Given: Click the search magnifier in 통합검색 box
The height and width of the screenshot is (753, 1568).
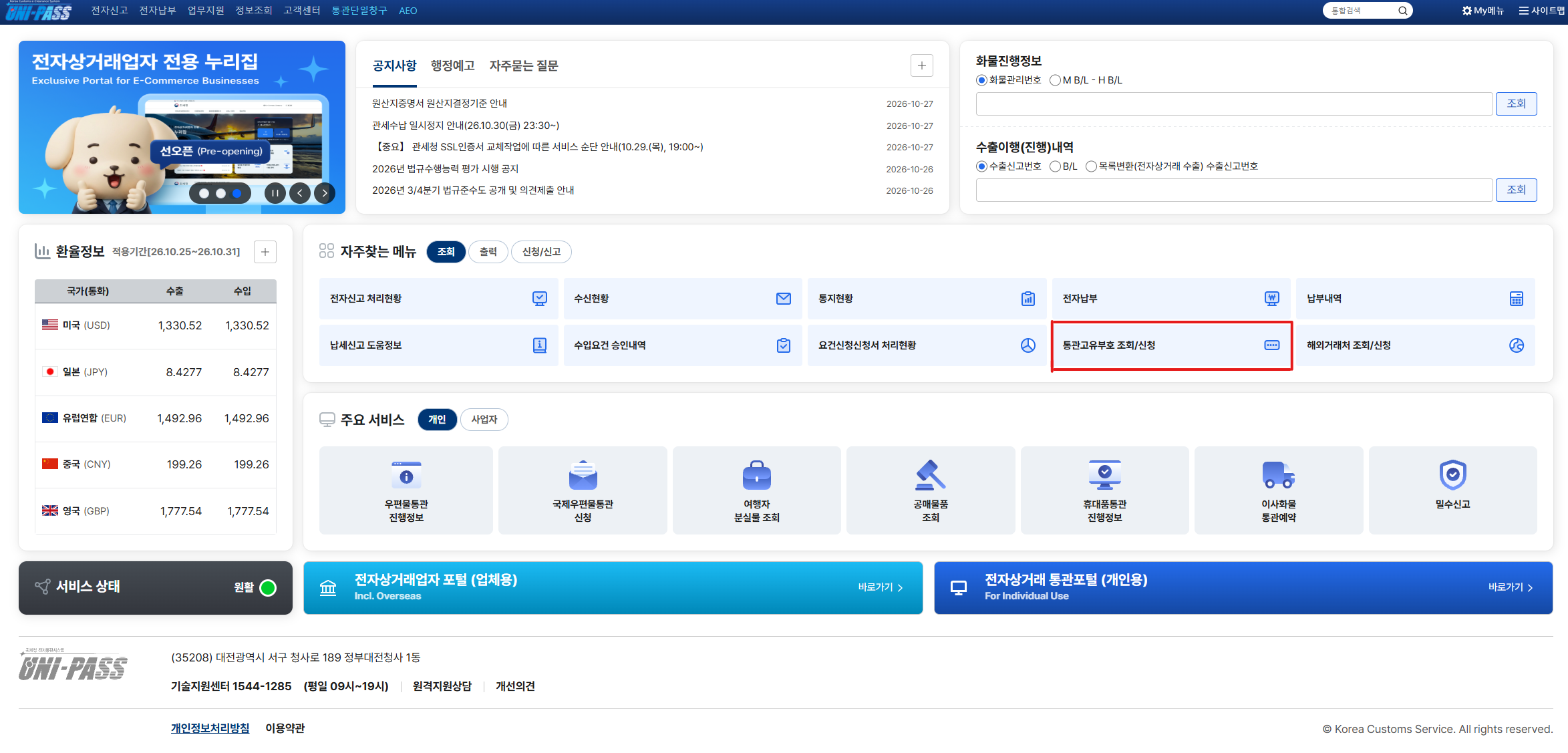Looking at the screenshot, I should (1402, 11).
